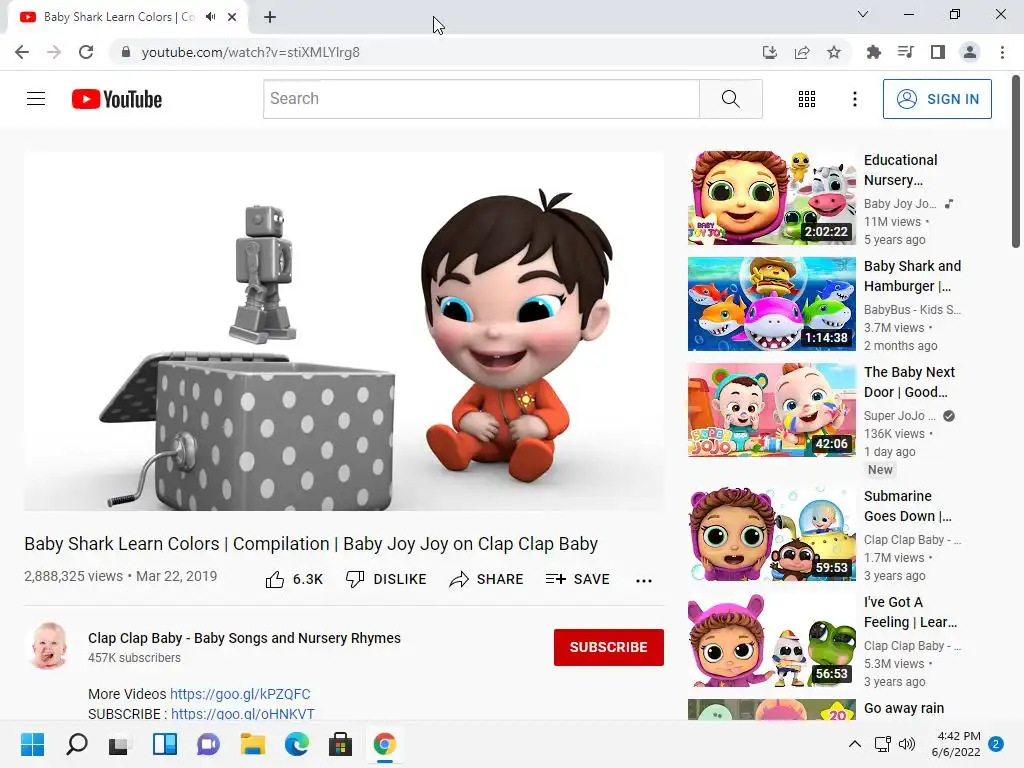Launch Microsoft Edge from taskbar

296,744
